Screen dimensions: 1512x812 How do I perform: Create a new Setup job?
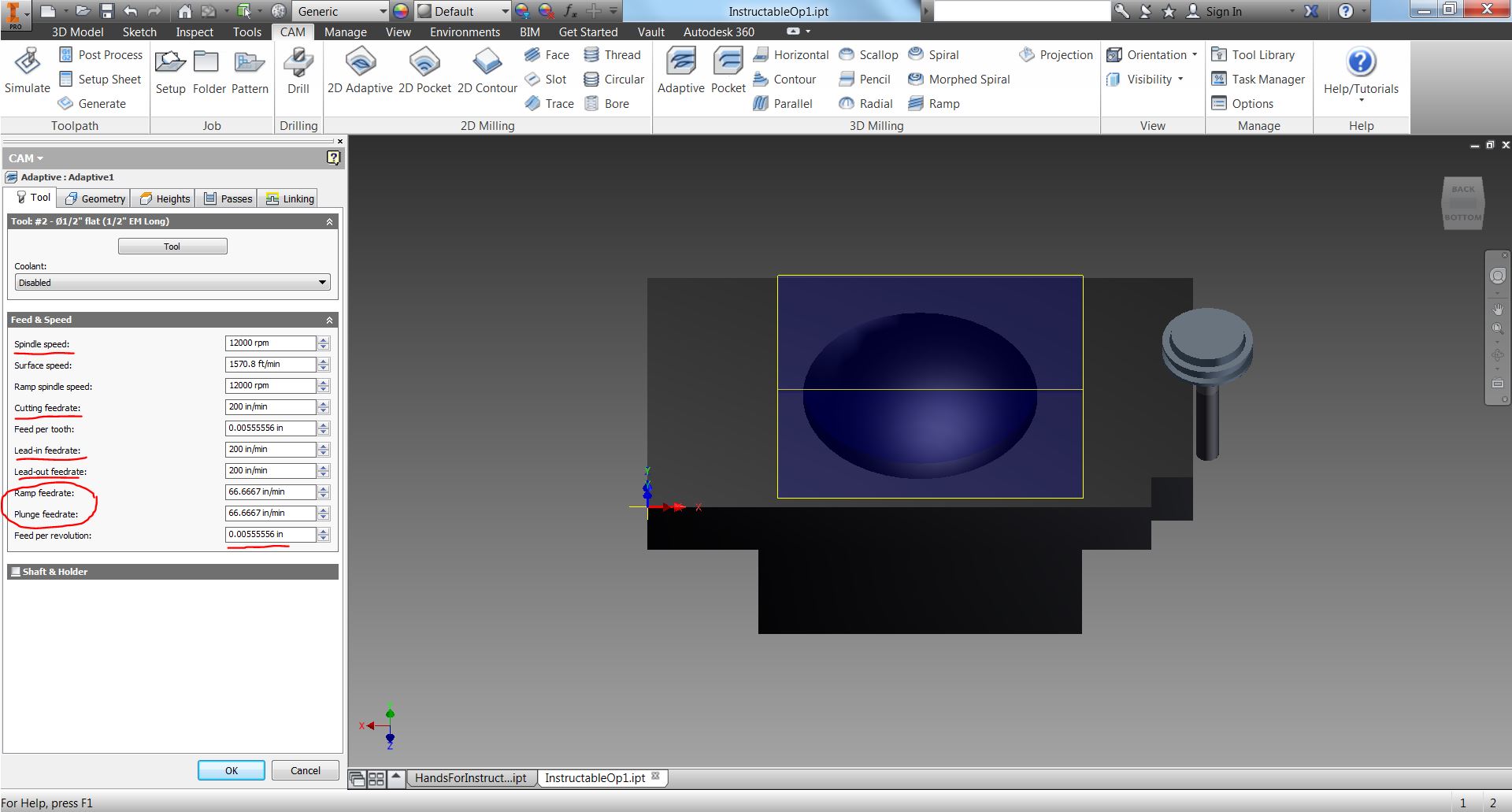pyautogui.click(x=170, y=71)
